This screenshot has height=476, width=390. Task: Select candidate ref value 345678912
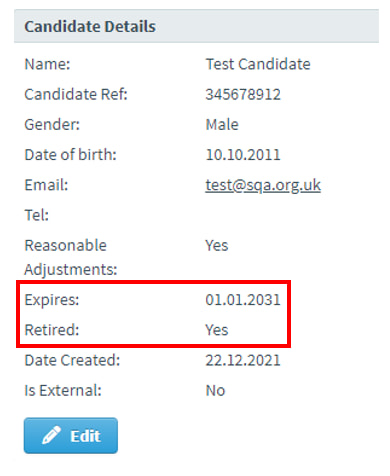coord(243,94)
